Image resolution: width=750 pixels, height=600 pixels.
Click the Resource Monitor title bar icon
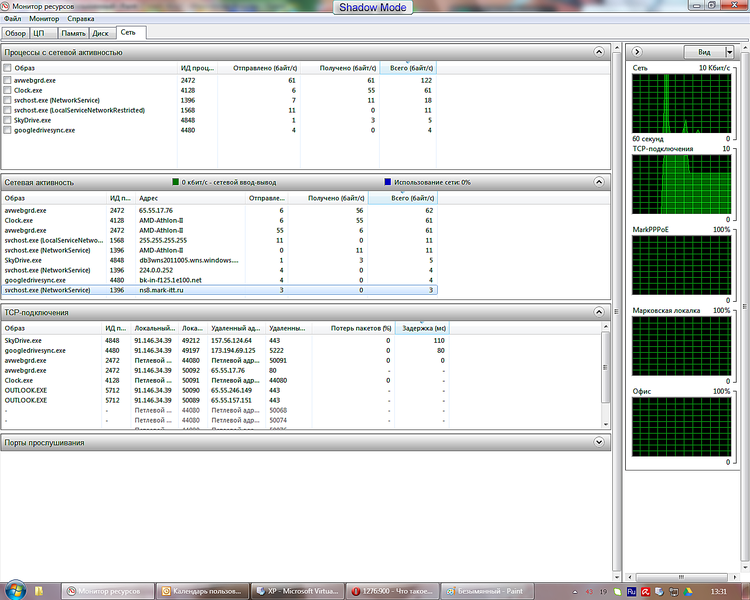coord(5,6)
